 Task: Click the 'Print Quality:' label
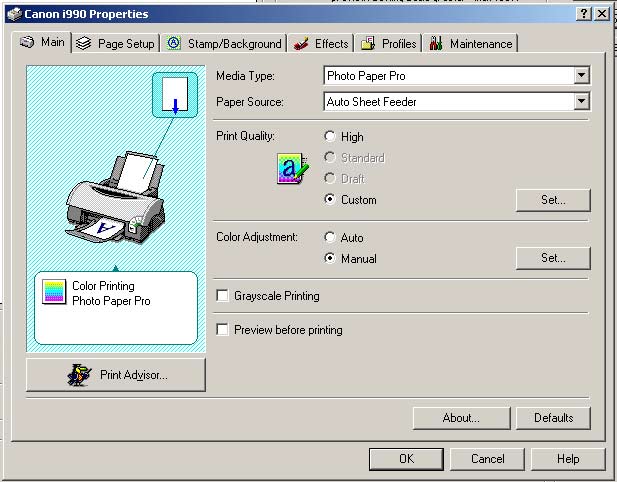tap(245, 136)
